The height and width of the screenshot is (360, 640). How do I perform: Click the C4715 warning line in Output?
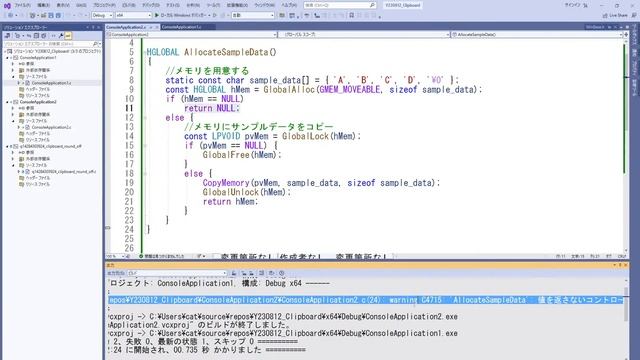point(366,300)
